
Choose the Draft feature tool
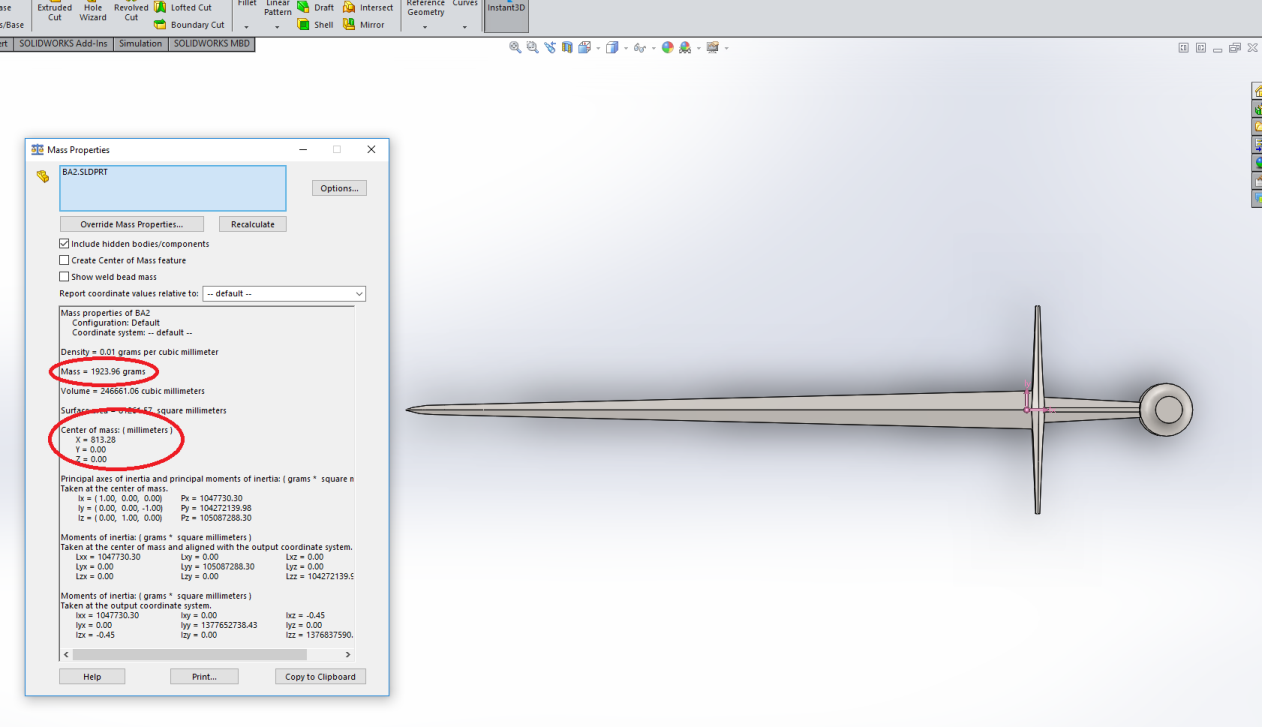click(x=303, y=7)
